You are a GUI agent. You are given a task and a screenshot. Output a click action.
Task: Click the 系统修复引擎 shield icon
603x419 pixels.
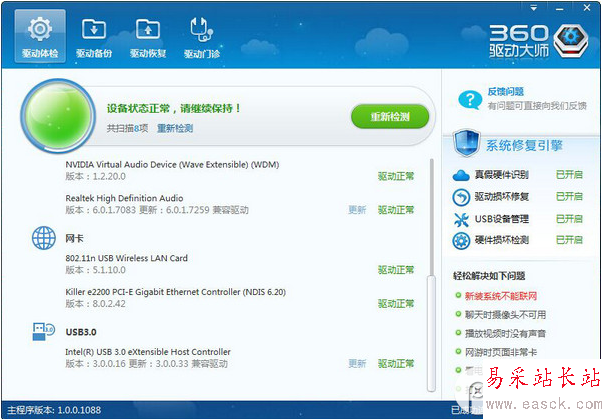point(466,143)
